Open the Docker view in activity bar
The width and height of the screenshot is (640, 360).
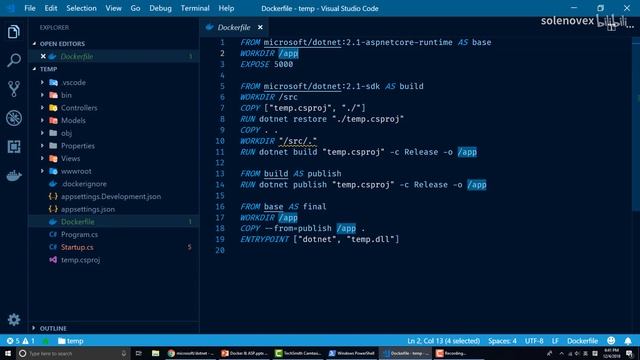13,176
